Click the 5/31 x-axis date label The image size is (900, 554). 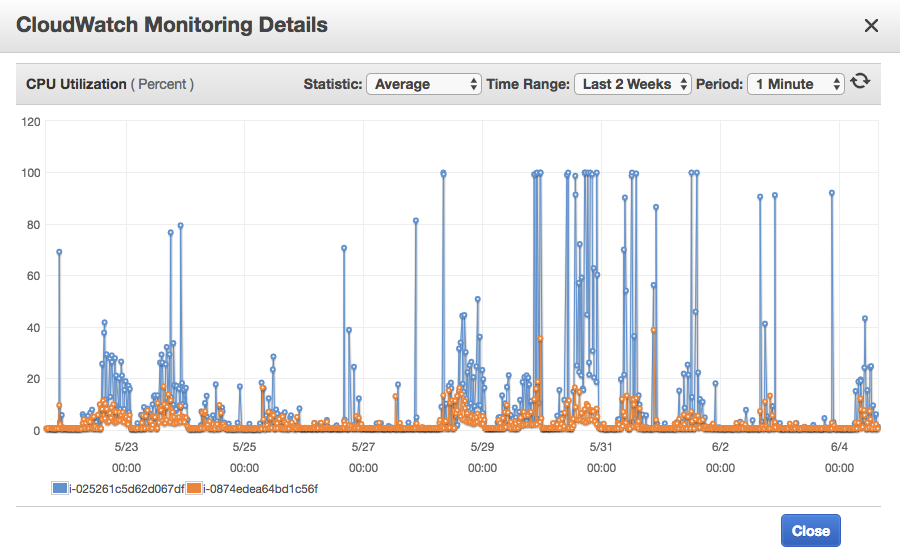click(601, 447)
